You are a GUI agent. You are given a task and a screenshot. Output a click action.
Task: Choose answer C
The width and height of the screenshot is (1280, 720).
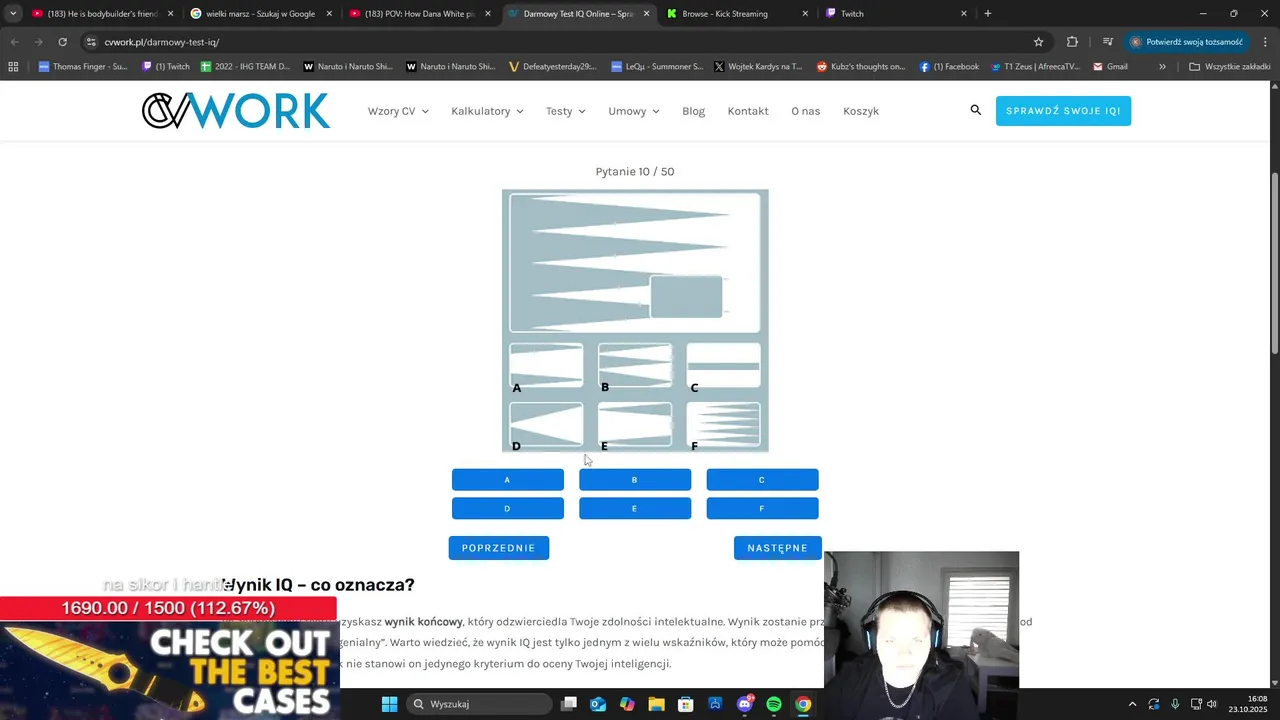pos(762,480)
